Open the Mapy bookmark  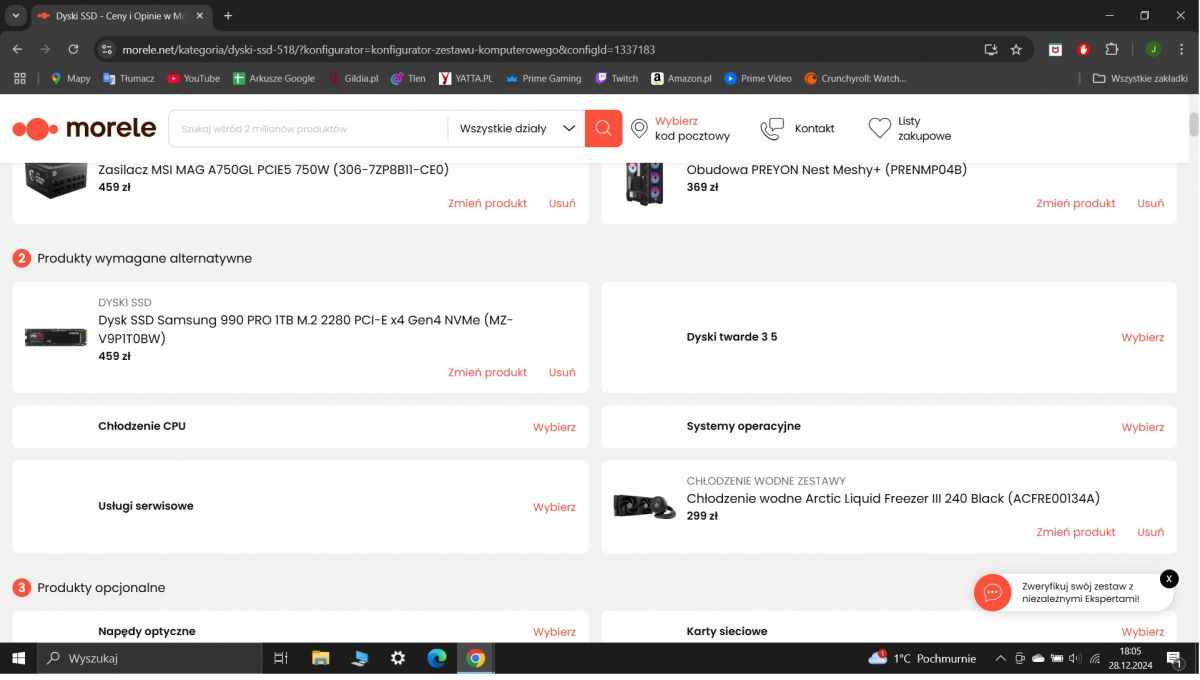(70, 78)
